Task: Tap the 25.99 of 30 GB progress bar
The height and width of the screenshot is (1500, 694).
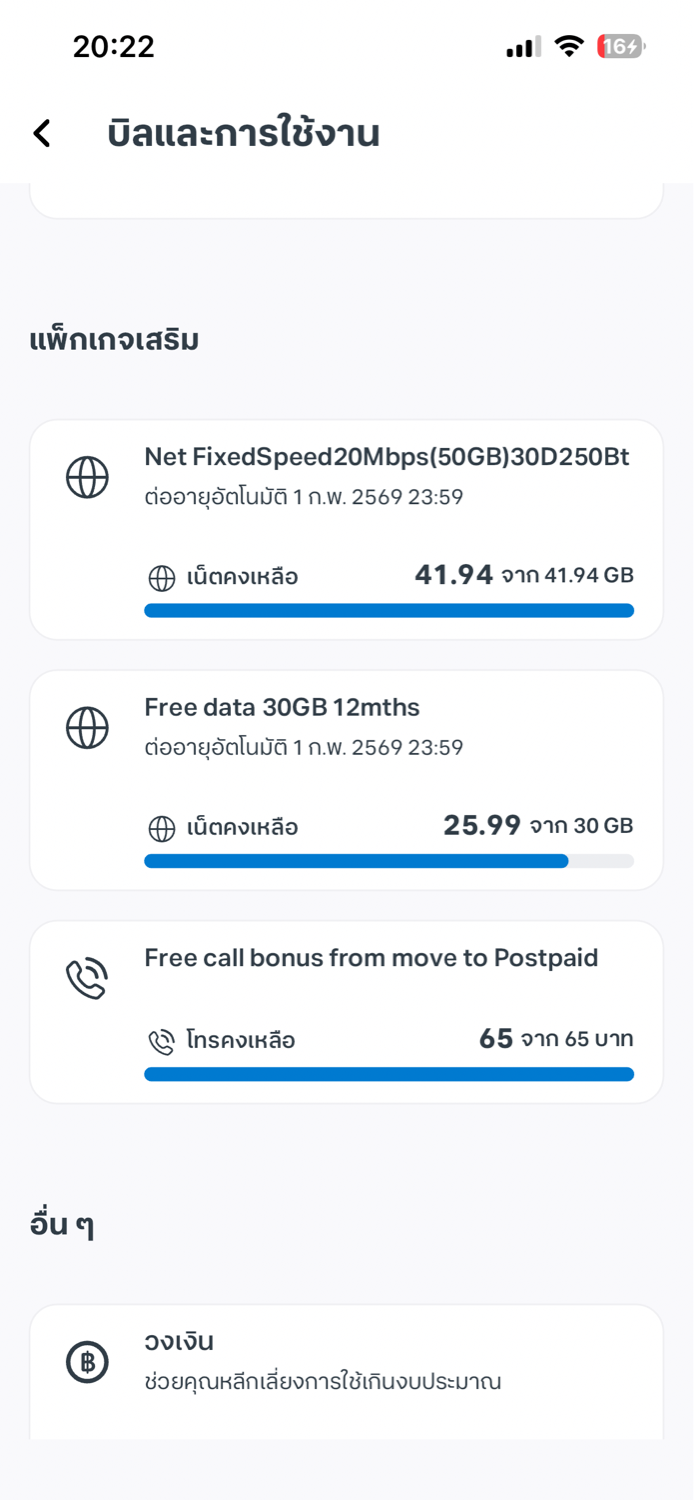Action: (x=388, y=861)
